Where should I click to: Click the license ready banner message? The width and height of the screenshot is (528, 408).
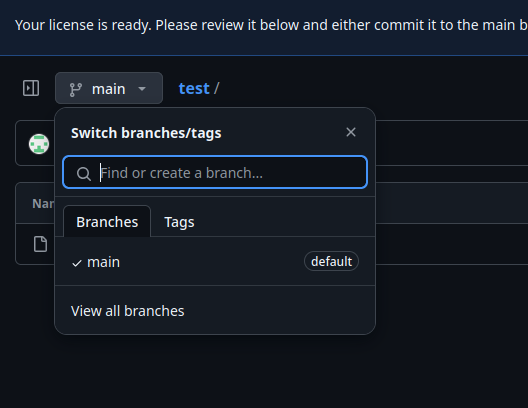tap(271, 25)
